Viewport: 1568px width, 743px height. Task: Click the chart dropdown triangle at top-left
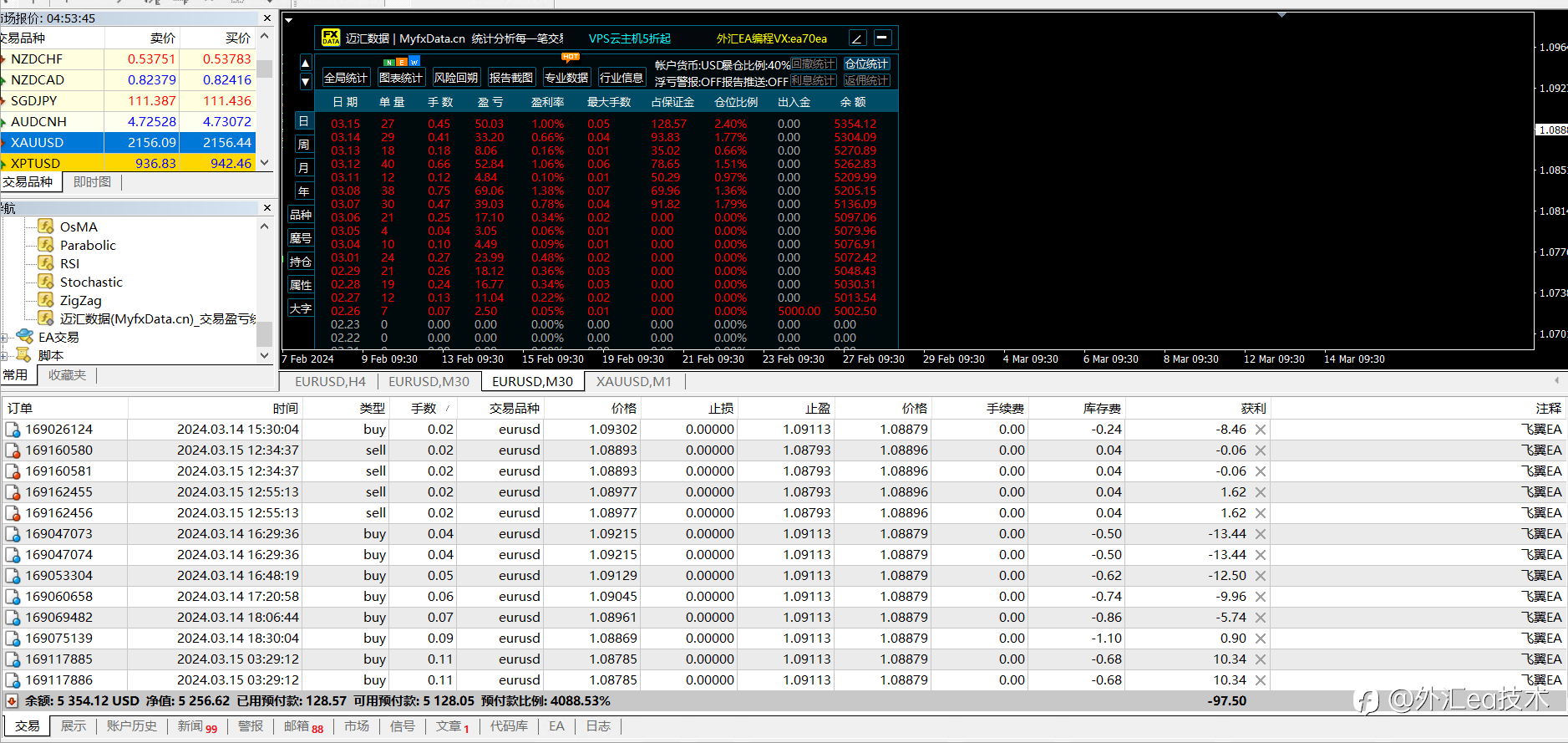point(289,19)
